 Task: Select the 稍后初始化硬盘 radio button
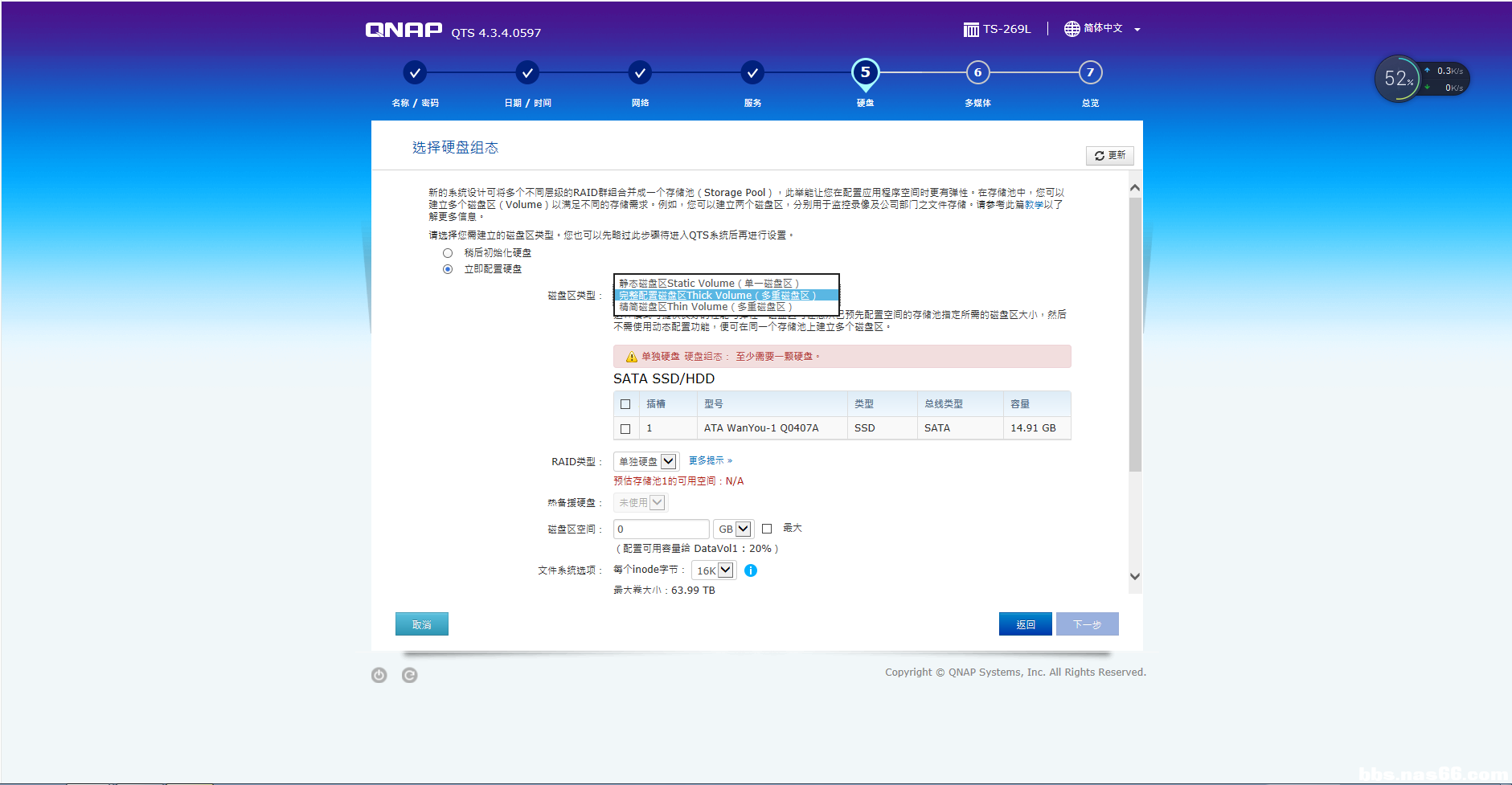point(448,252)
